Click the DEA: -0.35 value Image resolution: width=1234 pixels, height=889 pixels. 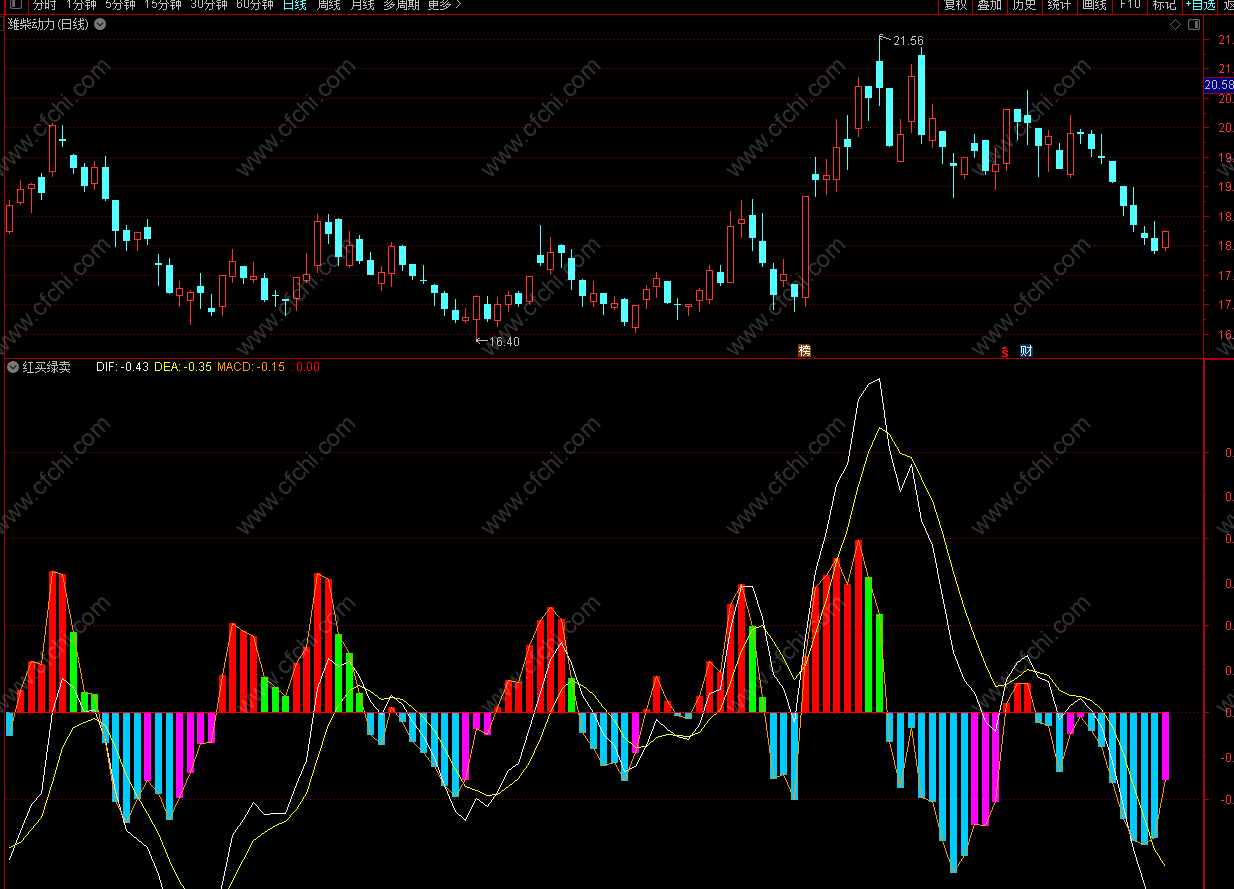coord(183,367)
